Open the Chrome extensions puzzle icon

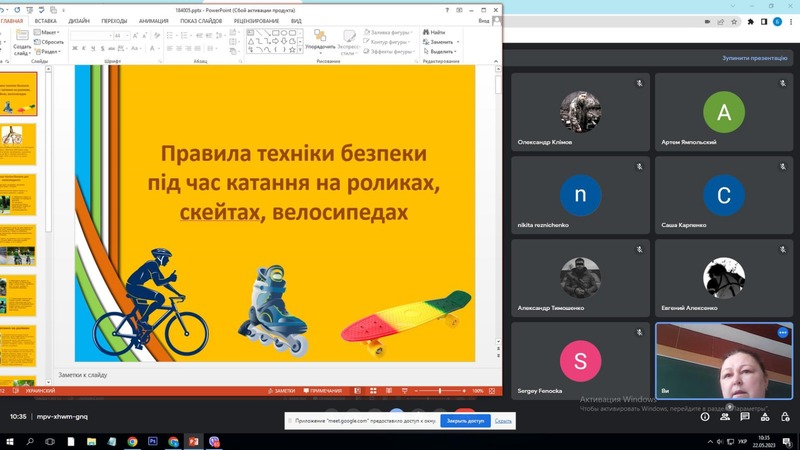(x=751, y=21)
